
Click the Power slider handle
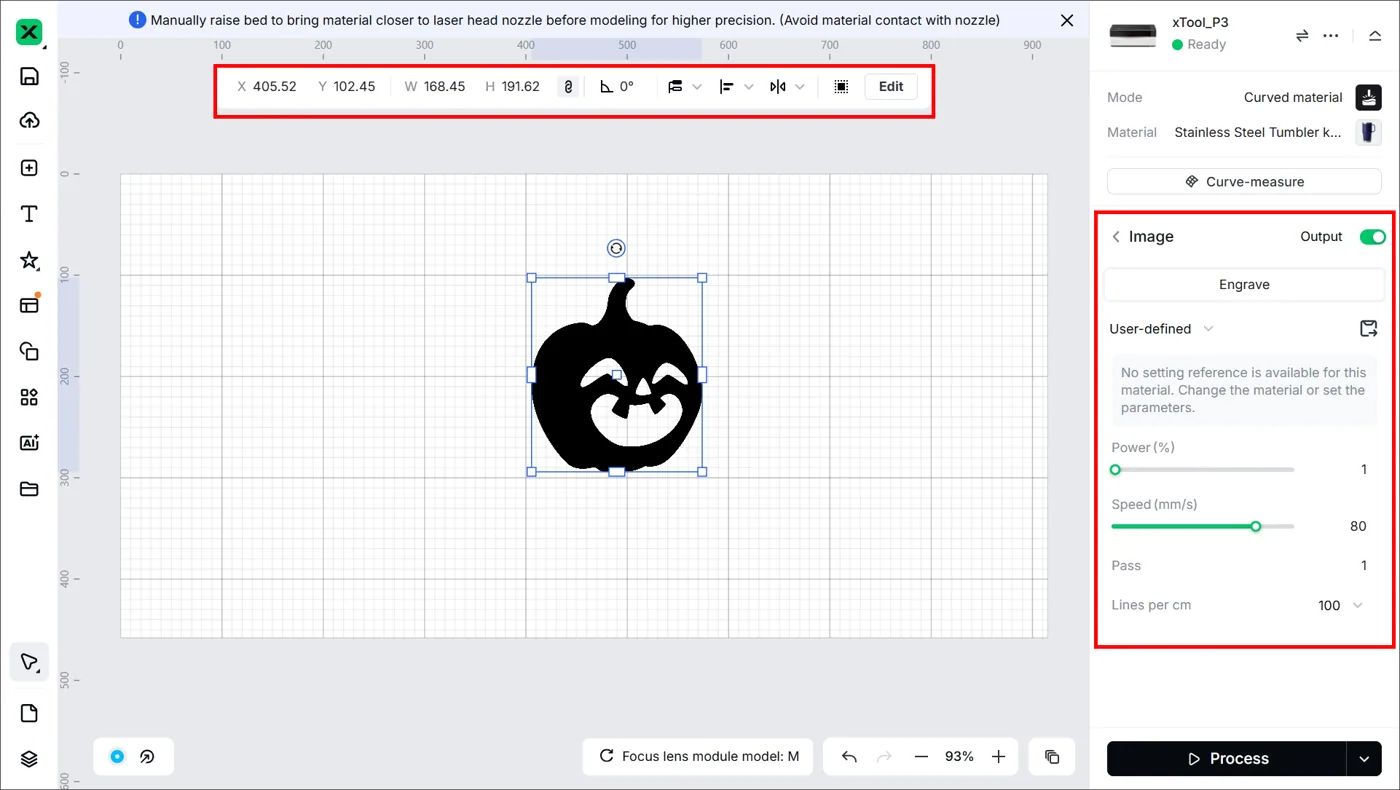click(x=1115, y=470)
